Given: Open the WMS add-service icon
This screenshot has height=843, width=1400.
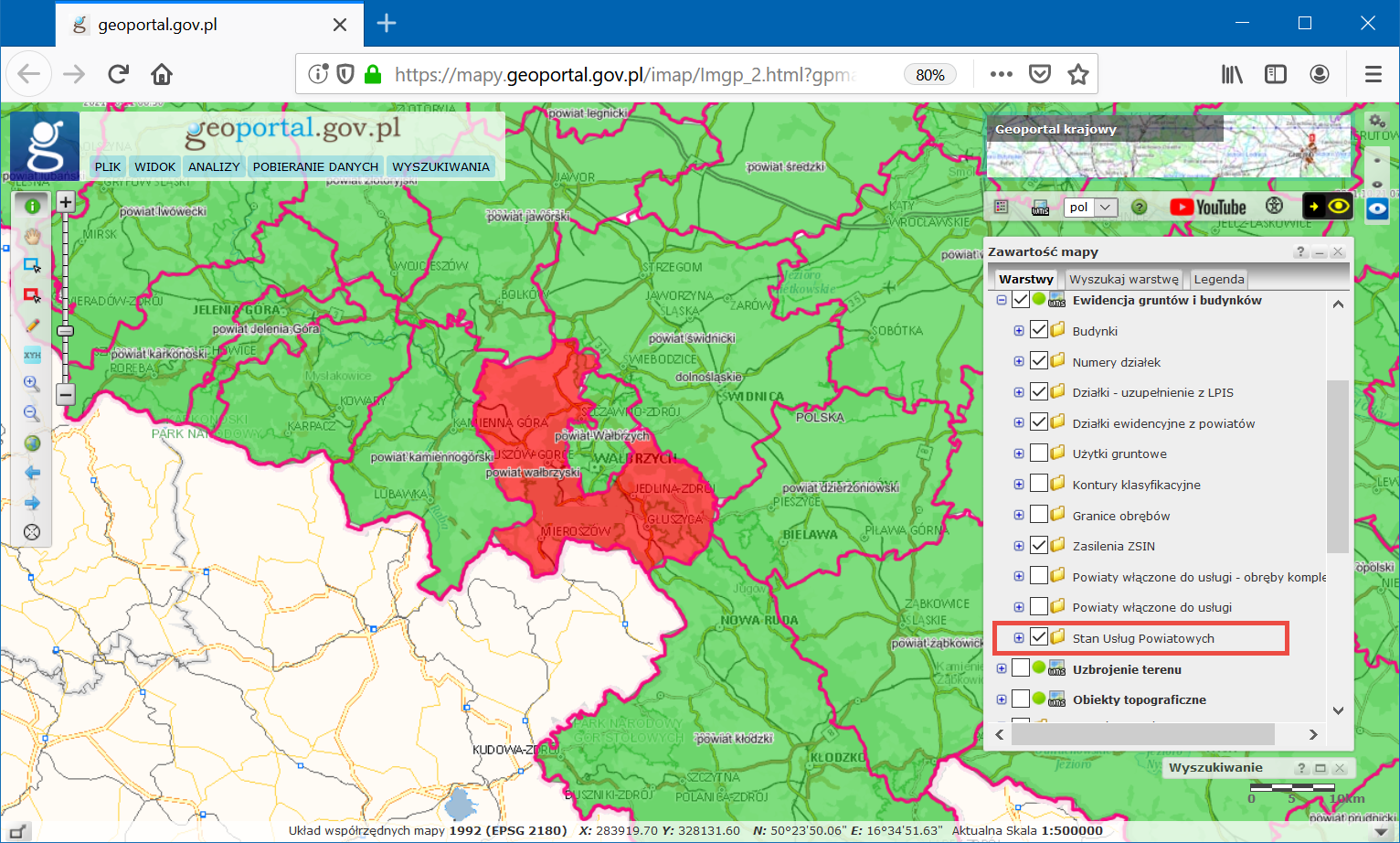Looking at the screenshot, I should tap(1040, 208).
